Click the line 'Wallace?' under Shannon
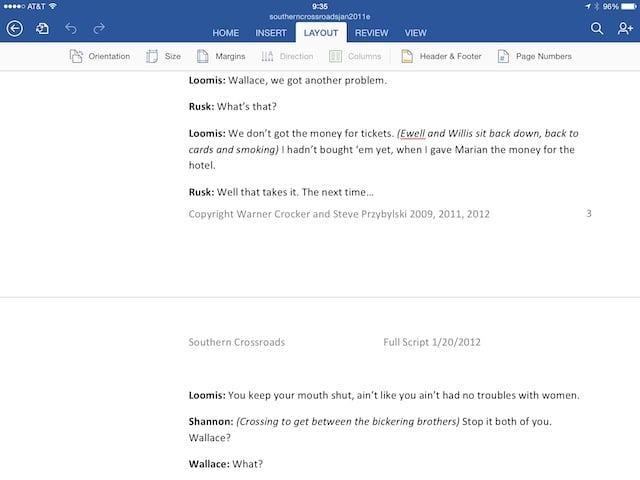640x480 pixels. (x=209, y=438)
